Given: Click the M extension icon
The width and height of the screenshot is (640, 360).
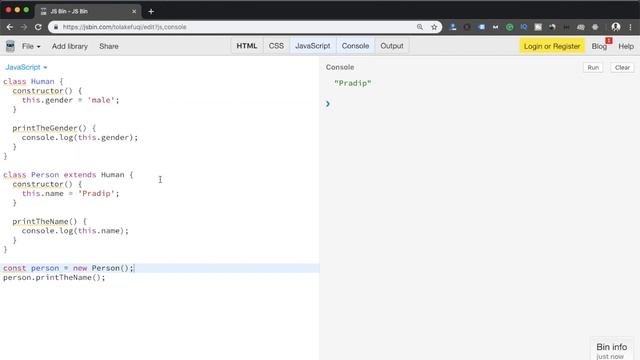Looking at the screenshot, I should (x=496, y=27).
